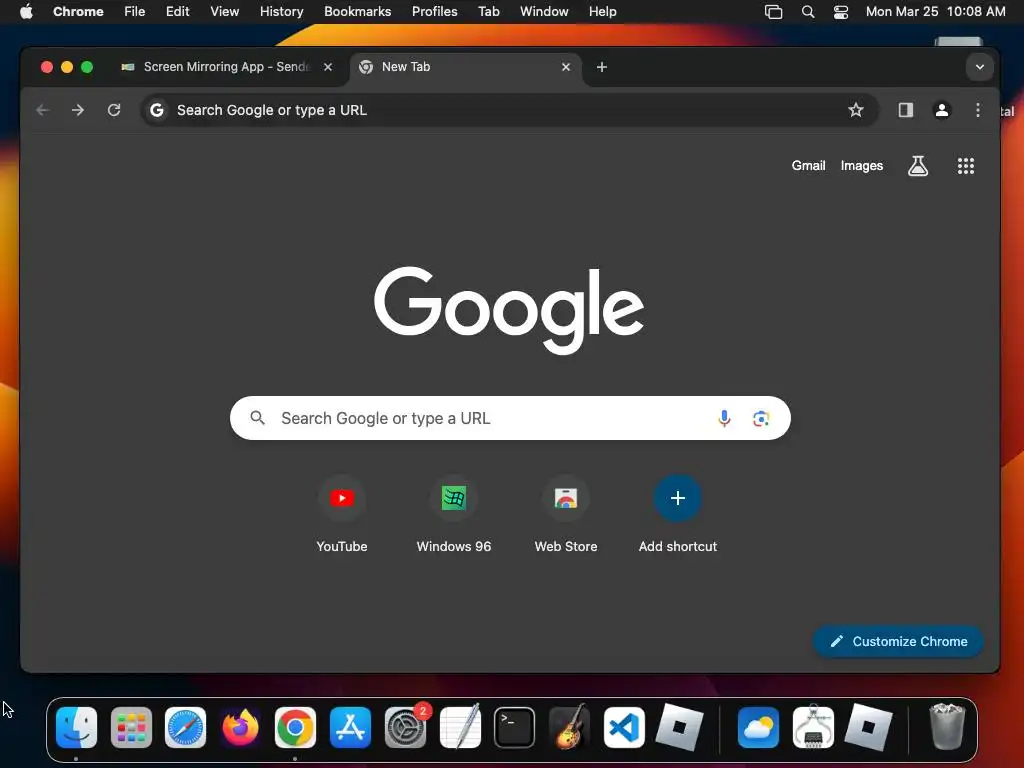
Task: Open the Chrome three-dot menu
Action: (977, 110)
